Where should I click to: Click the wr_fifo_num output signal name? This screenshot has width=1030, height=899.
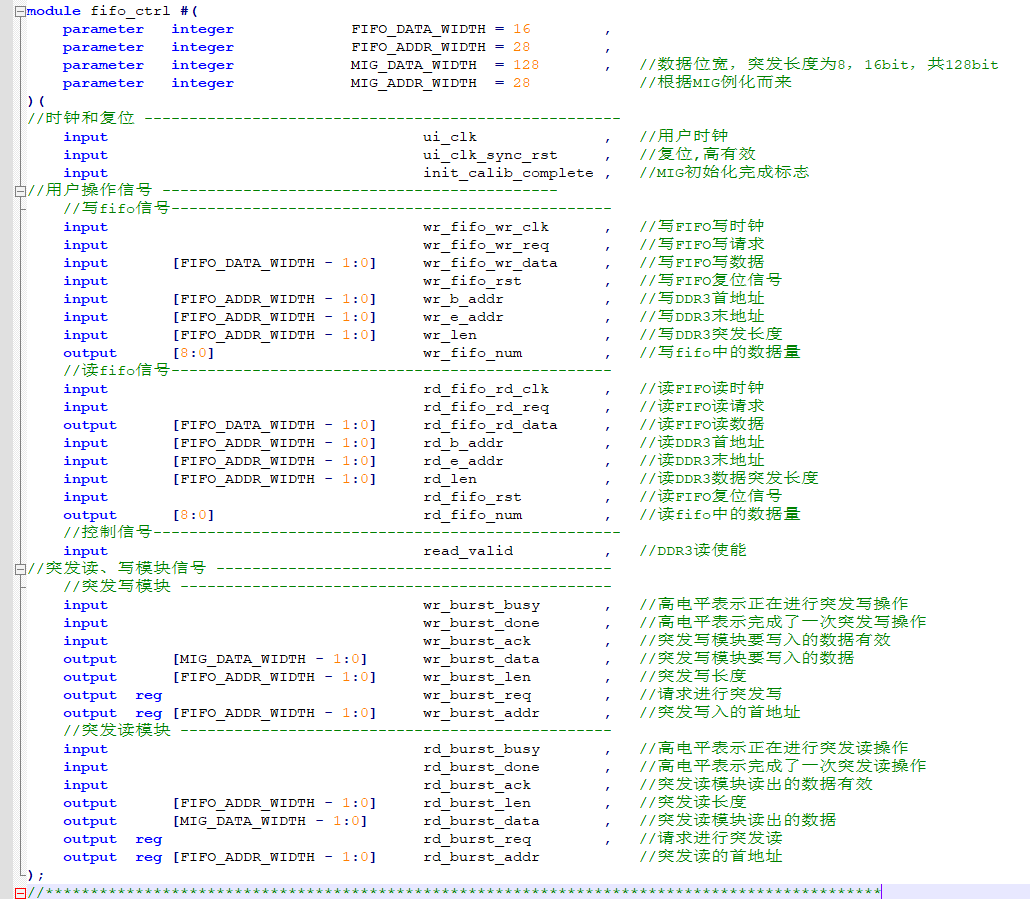(x=473, y=352)
